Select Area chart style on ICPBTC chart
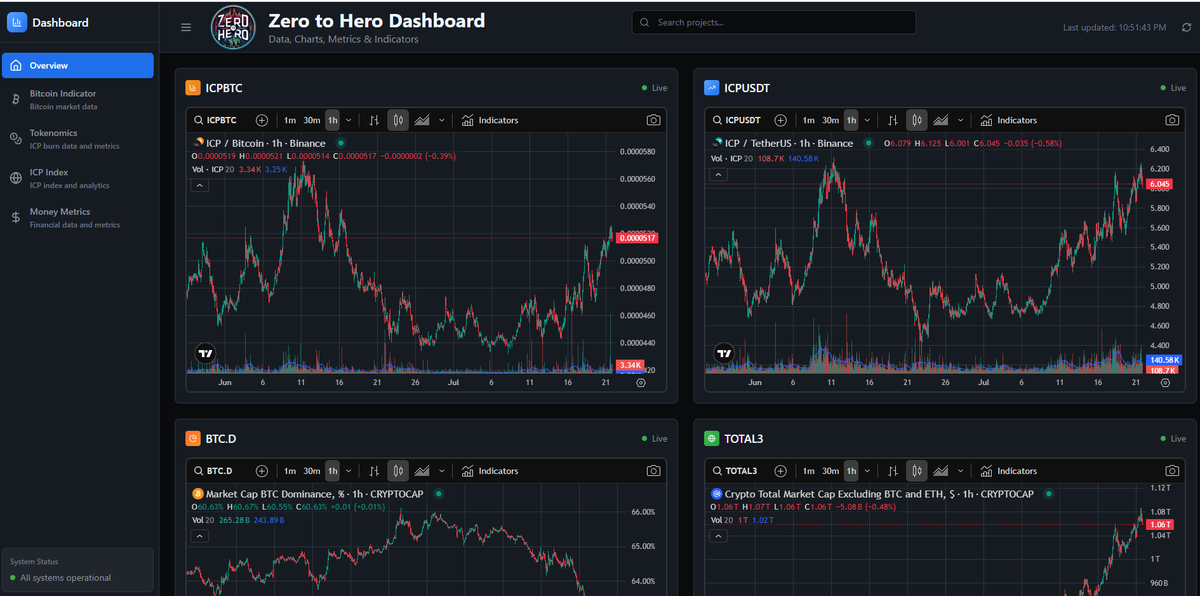Viewport: 1200px width, 596px height. coord(422,120)
